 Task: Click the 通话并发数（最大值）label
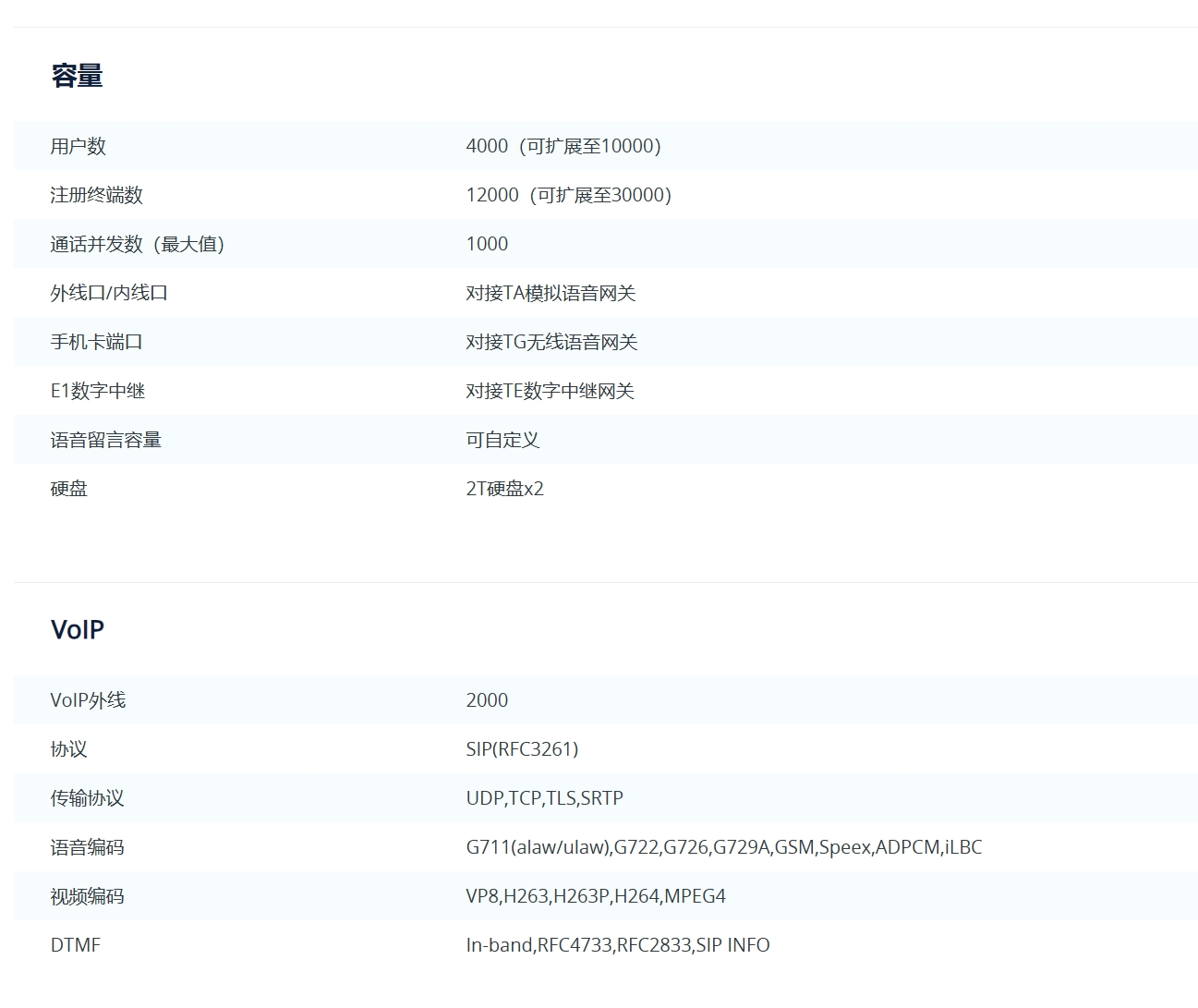137,244
